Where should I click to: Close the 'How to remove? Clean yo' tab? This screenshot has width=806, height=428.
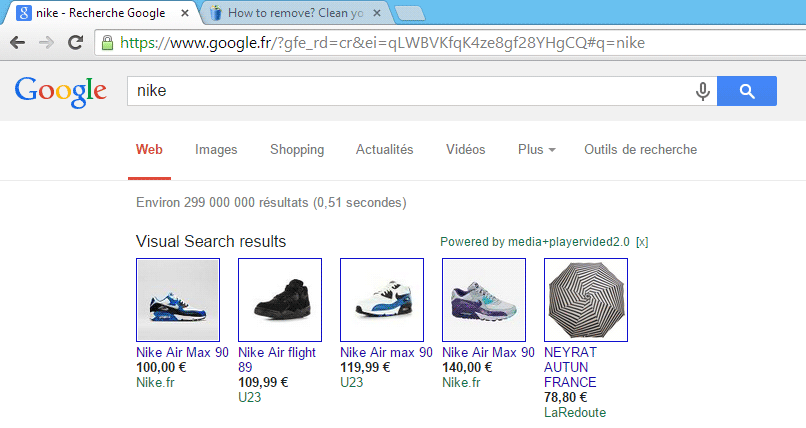pyautogui.click(x=377, y=13)
